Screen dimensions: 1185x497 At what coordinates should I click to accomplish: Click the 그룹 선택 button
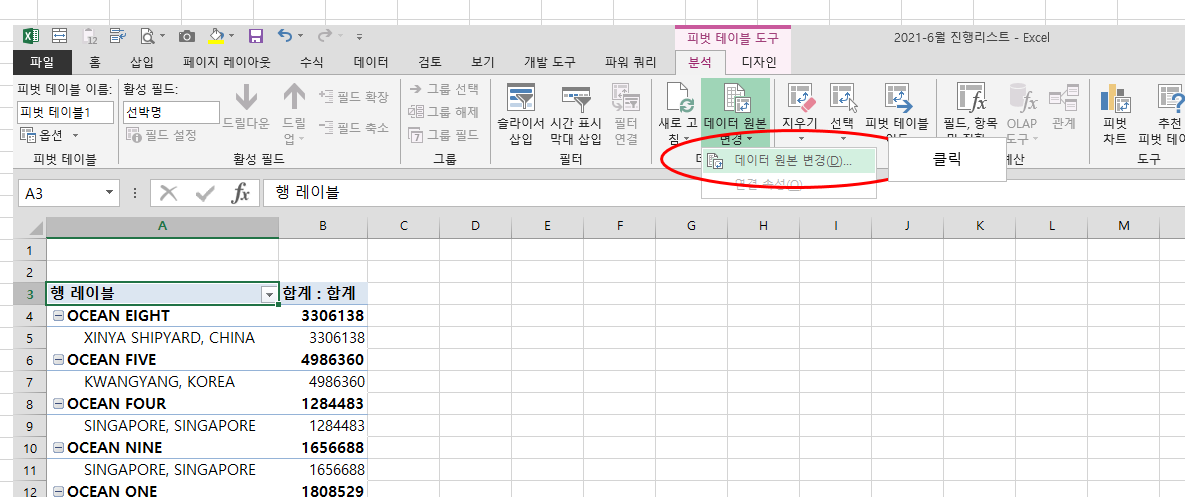[x=444, y=88]
